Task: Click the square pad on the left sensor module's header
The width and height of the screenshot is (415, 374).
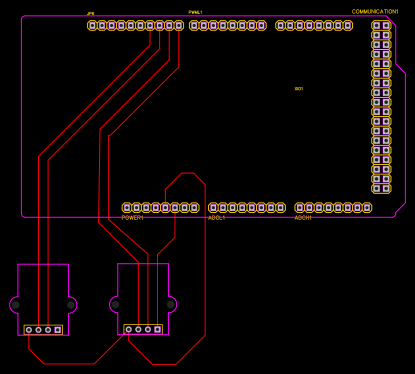Action: pos(58,330)
